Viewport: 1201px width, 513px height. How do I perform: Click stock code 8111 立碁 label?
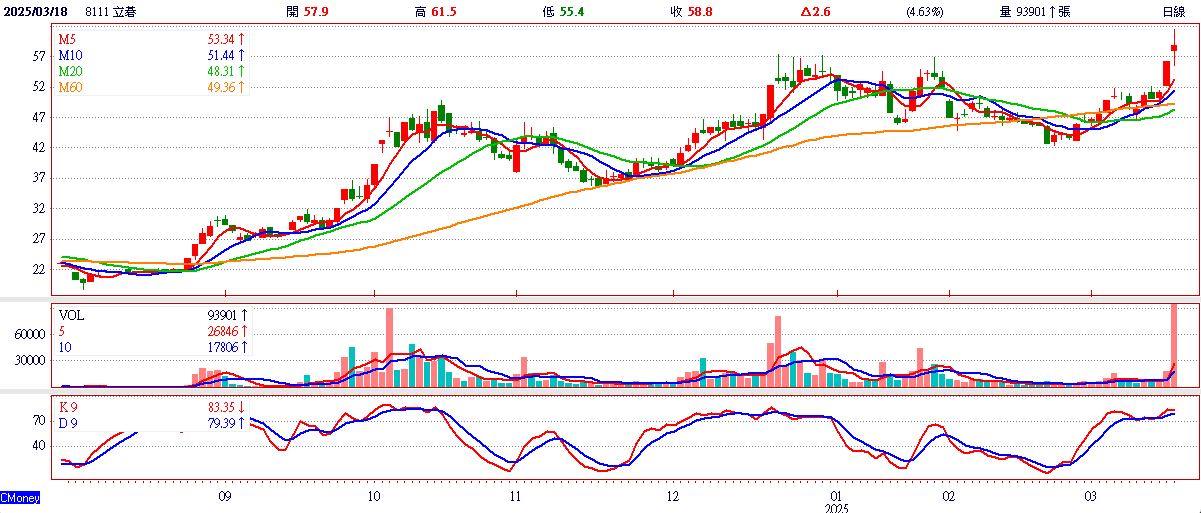(x=112, y=11)
